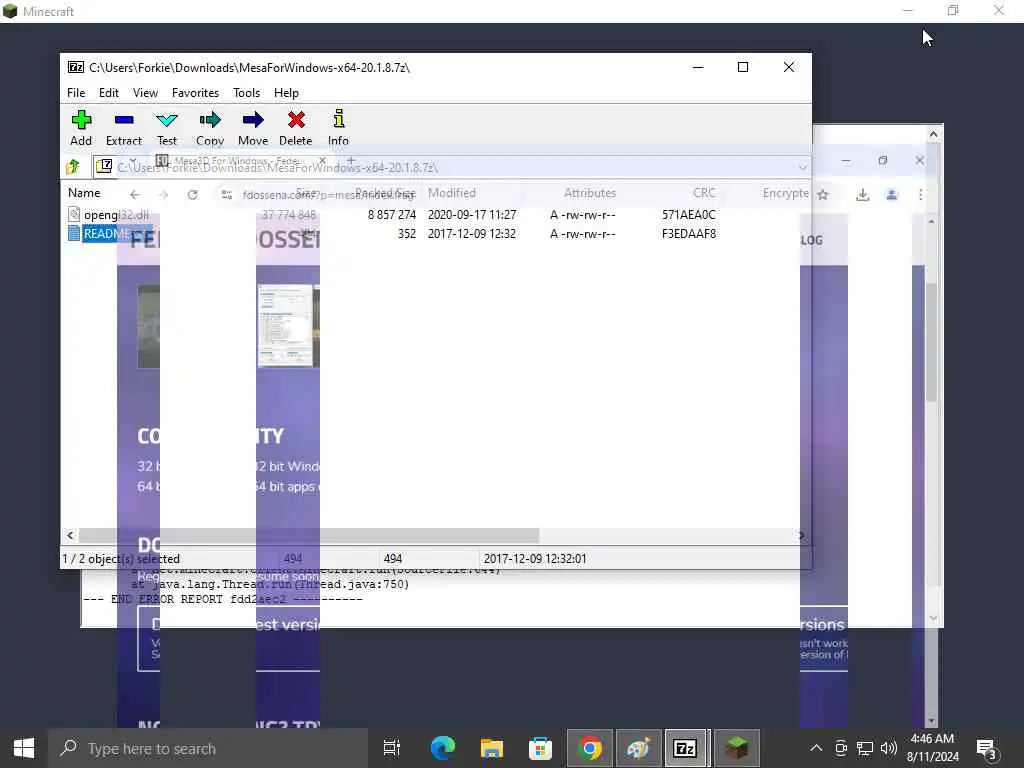
Task: Click the Move toolbar arrow icon
Action: [253, 120]
